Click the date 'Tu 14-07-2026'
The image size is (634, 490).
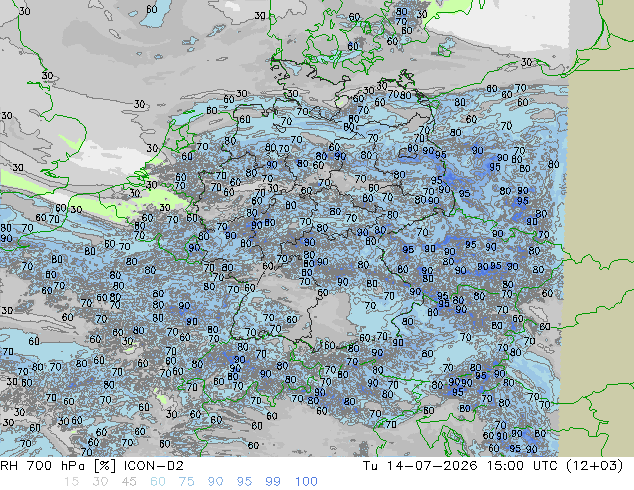[x=420, y=466]
